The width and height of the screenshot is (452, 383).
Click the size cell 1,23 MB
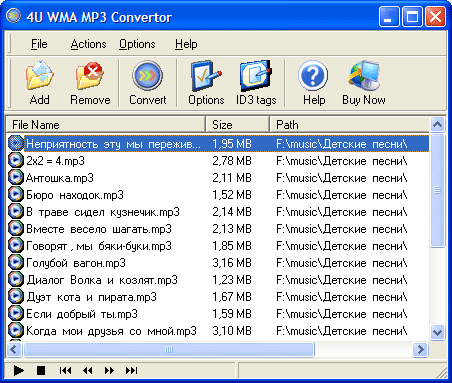point(232,280)
